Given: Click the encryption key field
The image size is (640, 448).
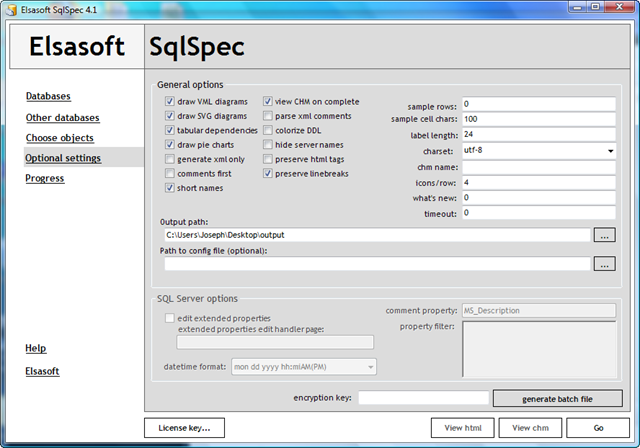Looking at the screenshot, I should 424,398.
